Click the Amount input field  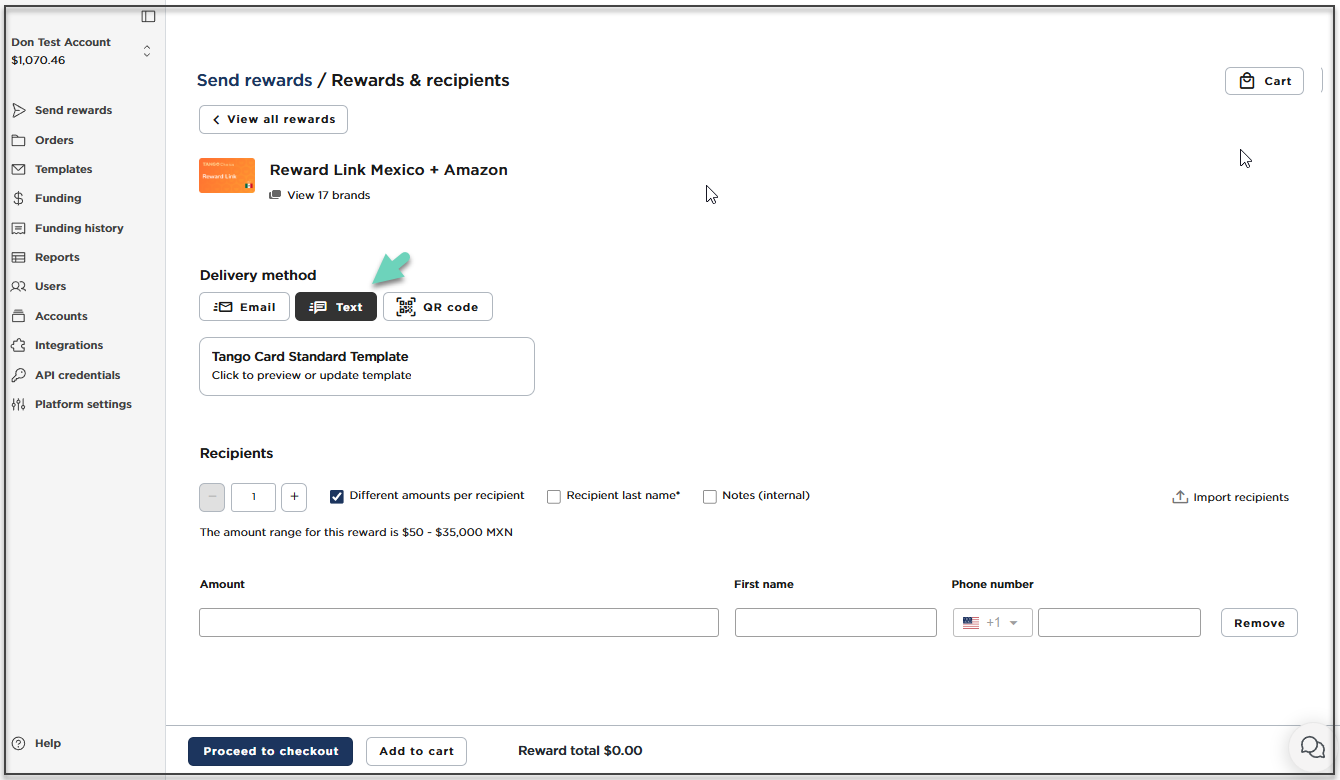click(x=458, y=622)
